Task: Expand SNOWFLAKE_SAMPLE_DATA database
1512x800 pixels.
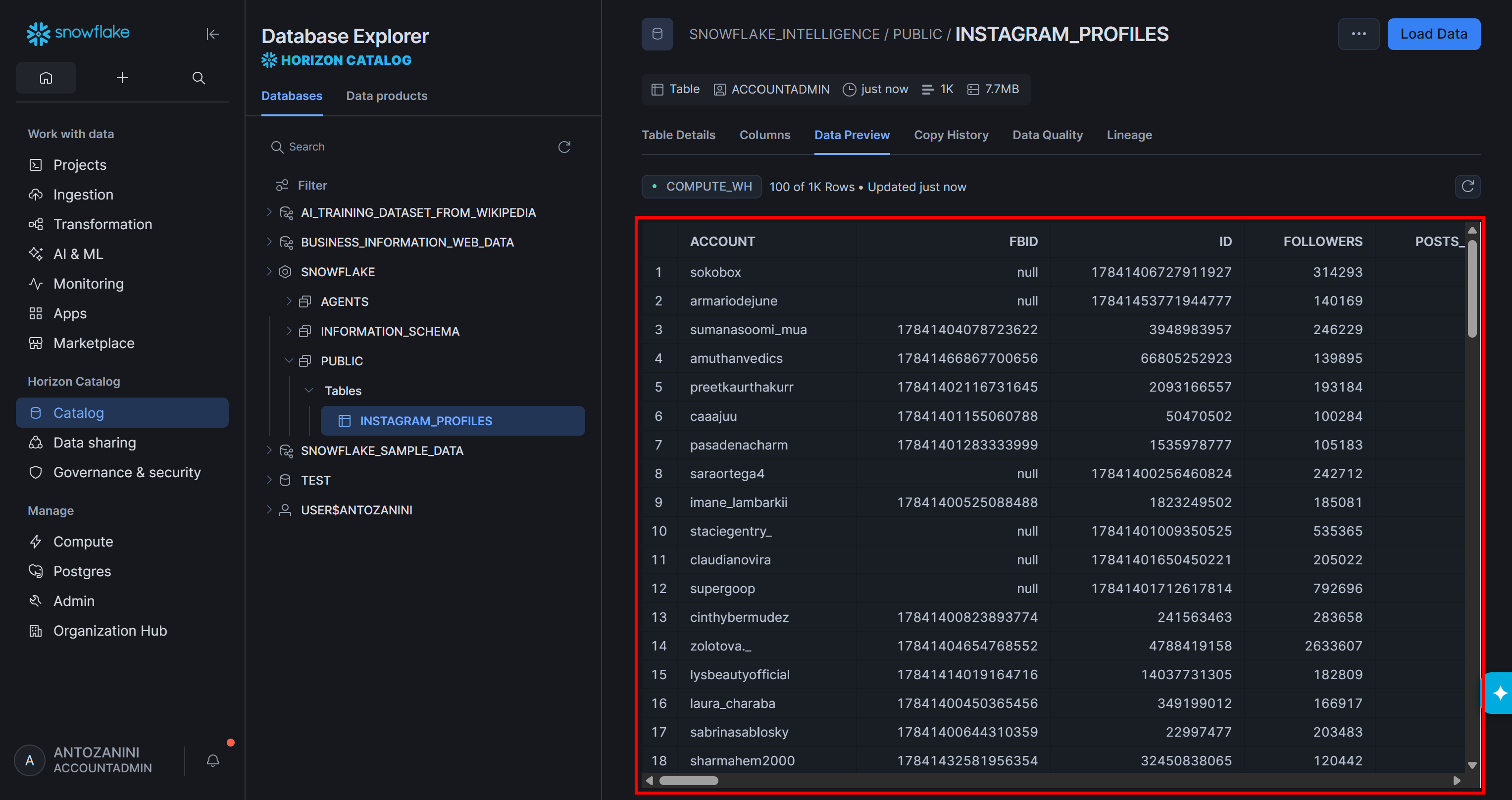Action: [x=269, y=450]
